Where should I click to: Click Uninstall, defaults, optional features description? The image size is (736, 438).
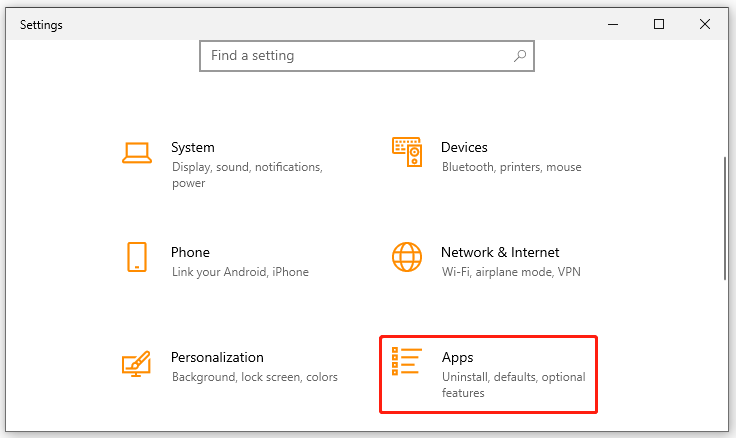[x=514, y=385]
